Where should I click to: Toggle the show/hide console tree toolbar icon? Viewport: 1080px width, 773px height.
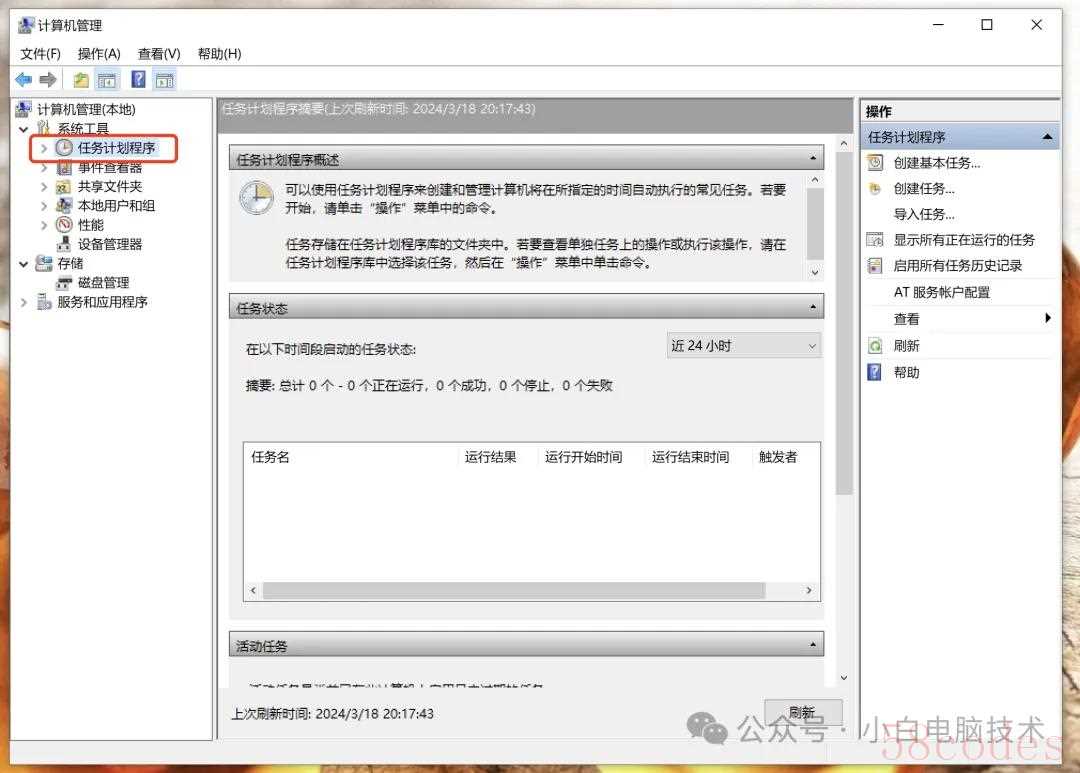[x=107, y=80]
